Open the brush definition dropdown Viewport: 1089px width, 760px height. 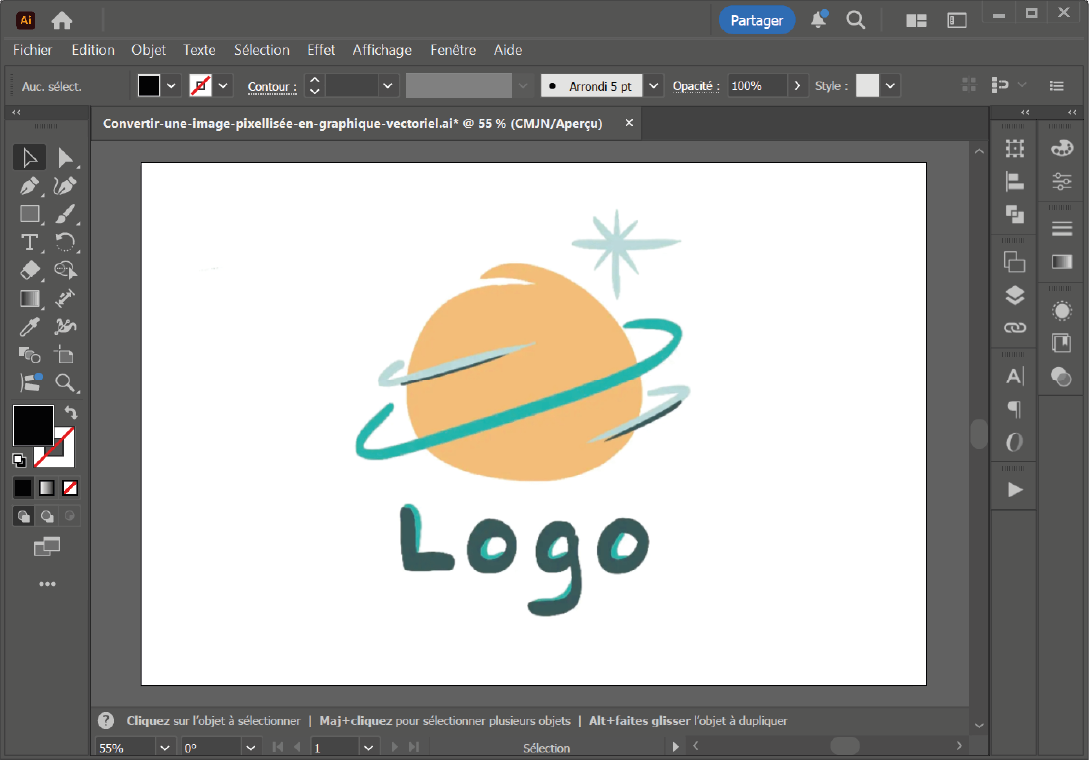(654, 86)
